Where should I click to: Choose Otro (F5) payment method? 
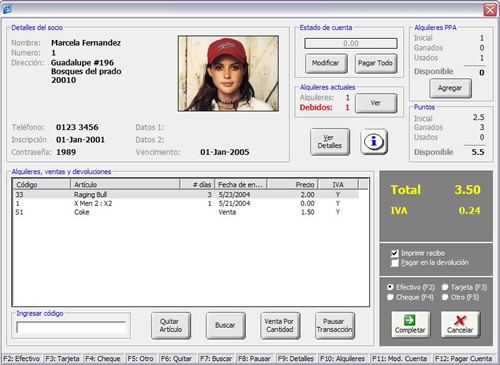[x=445, y=297]
